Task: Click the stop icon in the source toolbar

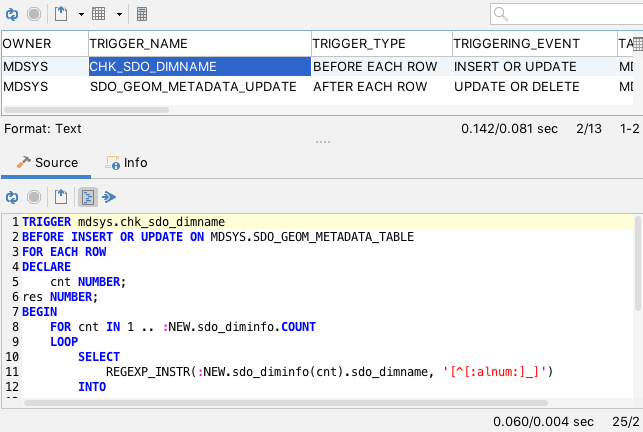Action: [33, 196]
